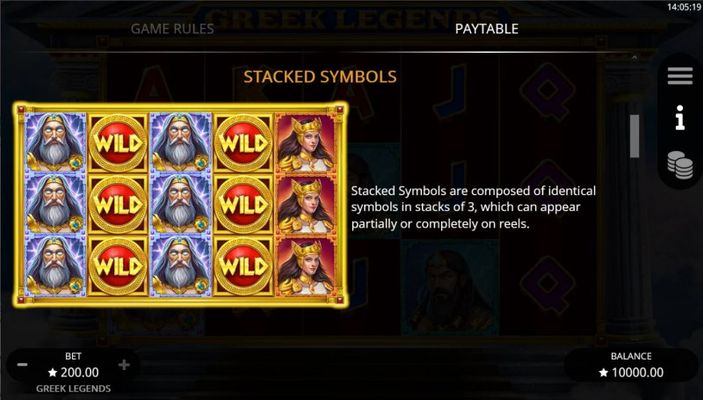This screenshot has height=400, width=703.
Task: Increase bet with the plus button
Action: point(124,365)
